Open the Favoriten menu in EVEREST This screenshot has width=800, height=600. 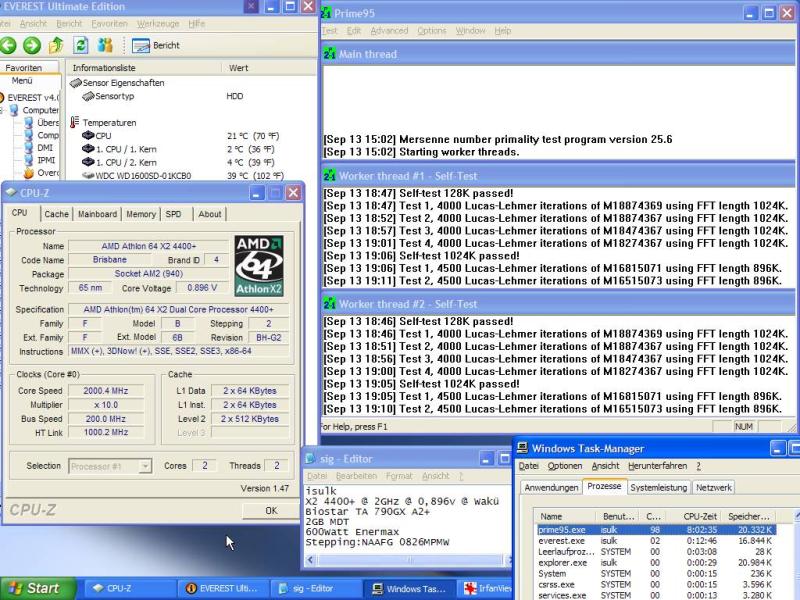coord(110,23)
